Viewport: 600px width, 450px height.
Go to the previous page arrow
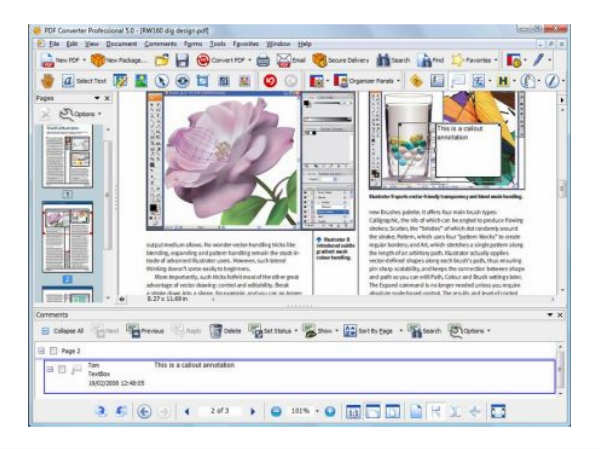click(x=187, y=412)
